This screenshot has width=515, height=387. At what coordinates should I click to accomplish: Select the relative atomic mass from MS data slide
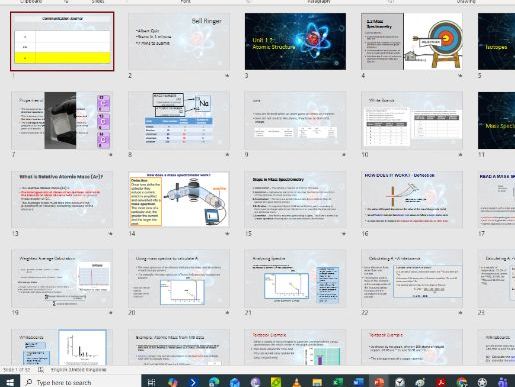[x=179, y=347]
